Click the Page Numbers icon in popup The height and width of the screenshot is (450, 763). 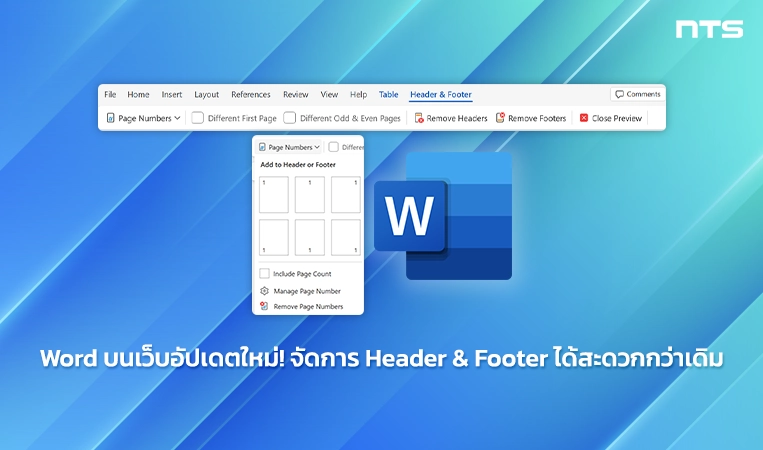coord(262,147)
